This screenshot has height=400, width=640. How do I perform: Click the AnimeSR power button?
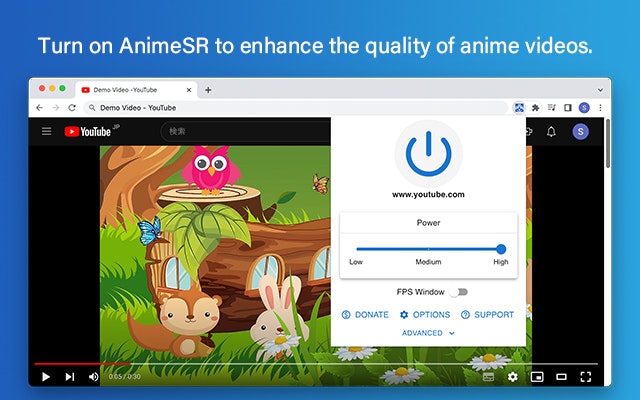[428, 154]
